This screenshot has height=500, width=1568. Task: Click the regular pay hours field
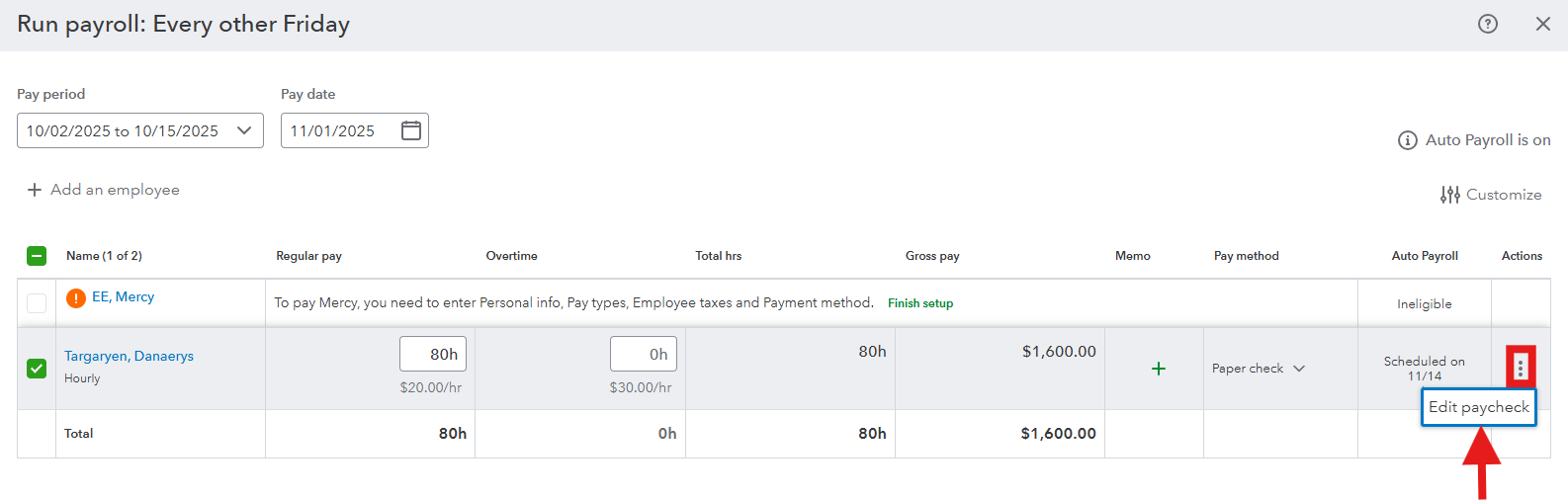(433, 354)
